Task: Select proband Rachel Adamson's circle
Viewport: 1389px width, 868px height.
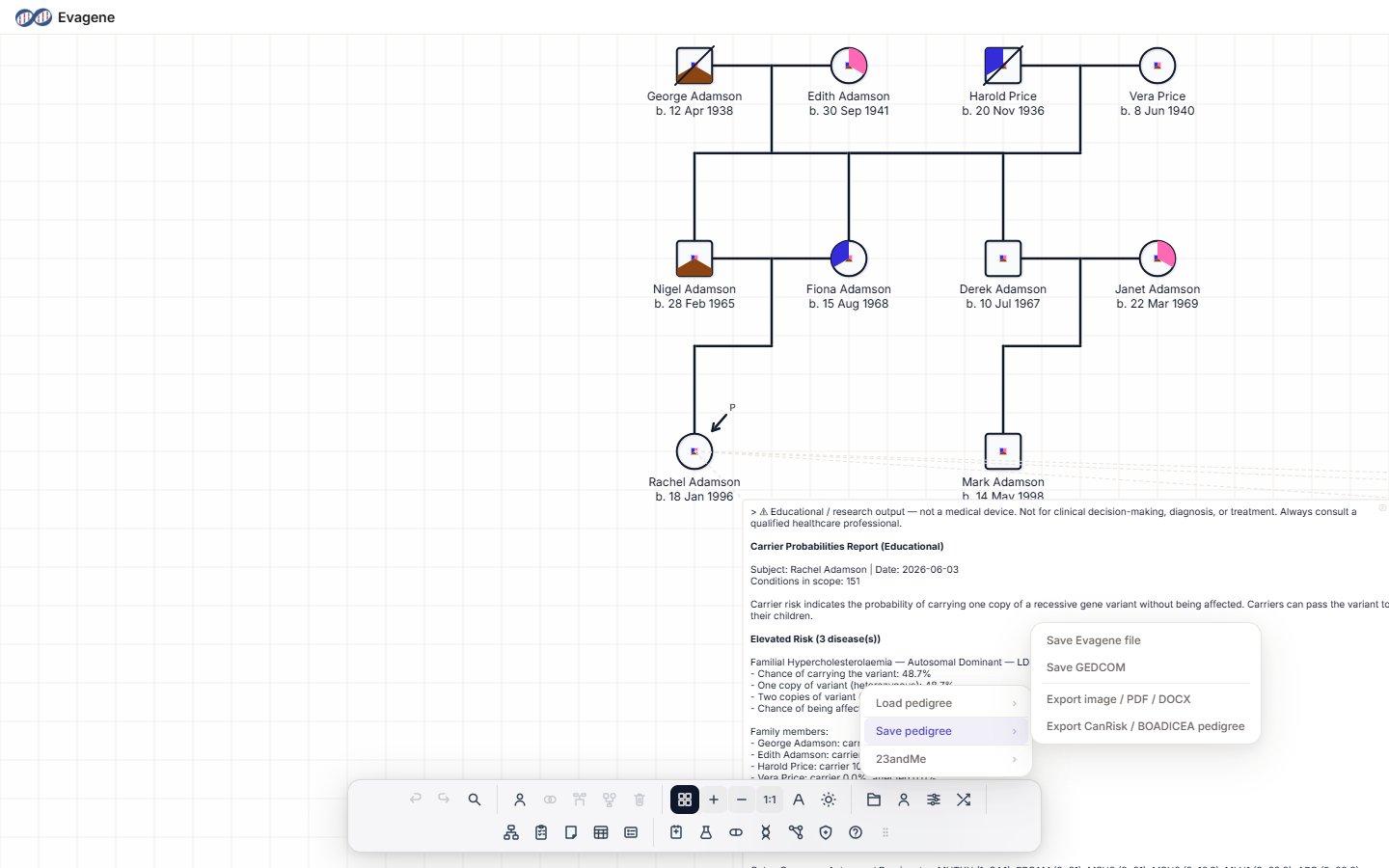Action: click(x=694, y=451)
